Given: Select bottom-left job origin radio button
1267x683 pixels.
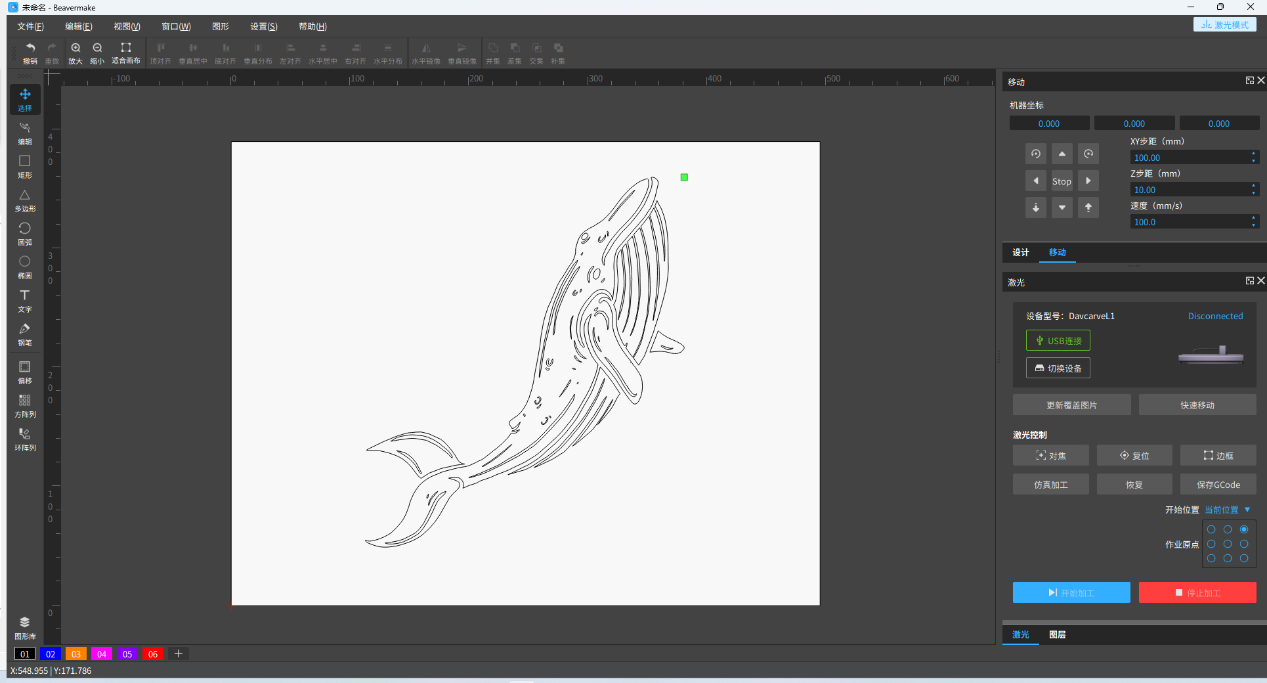Looking at the screenshot, I should pyautogui.click(x=1211, y=558).
